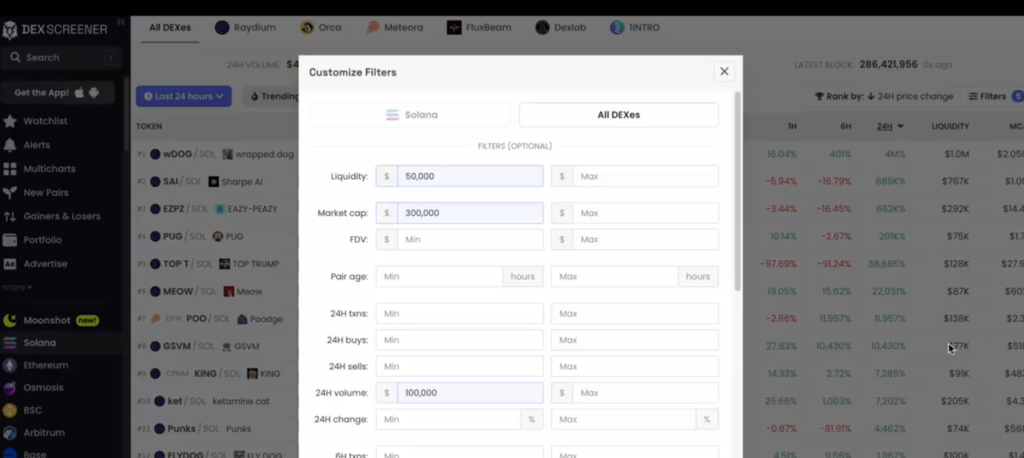Click the filter dialog scrollbar
The width and height of the screenshot is (1024, 458).
(738, 190)
